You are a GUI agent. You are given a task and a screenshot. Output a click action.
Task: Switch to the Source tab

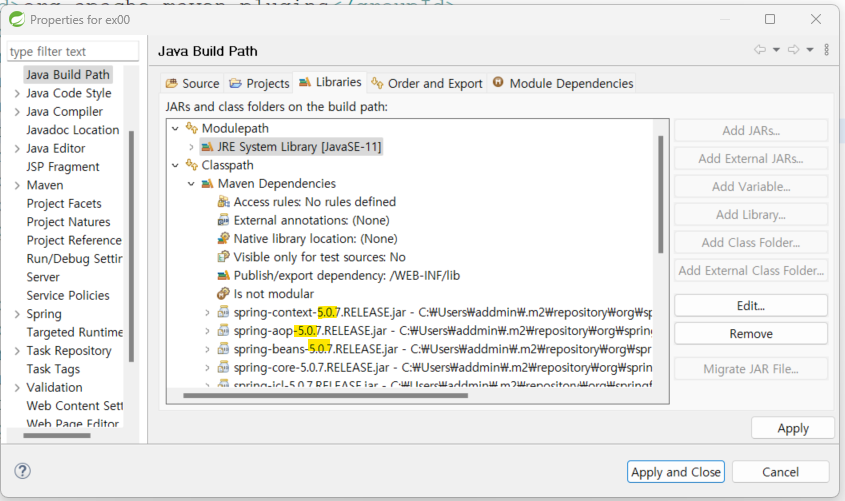(192, 84)
